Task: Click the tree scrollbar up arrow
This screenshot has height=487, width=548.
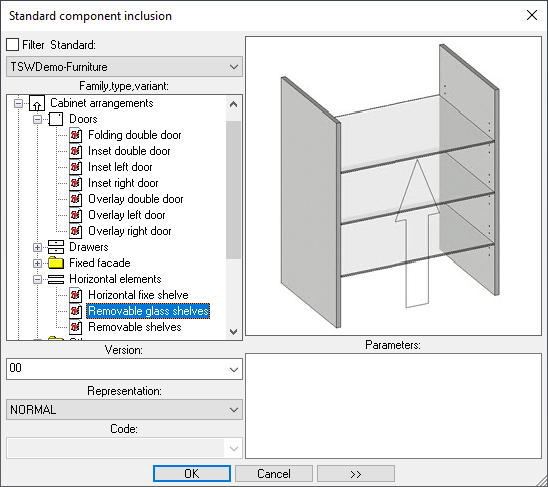Action: coord(233,104)
